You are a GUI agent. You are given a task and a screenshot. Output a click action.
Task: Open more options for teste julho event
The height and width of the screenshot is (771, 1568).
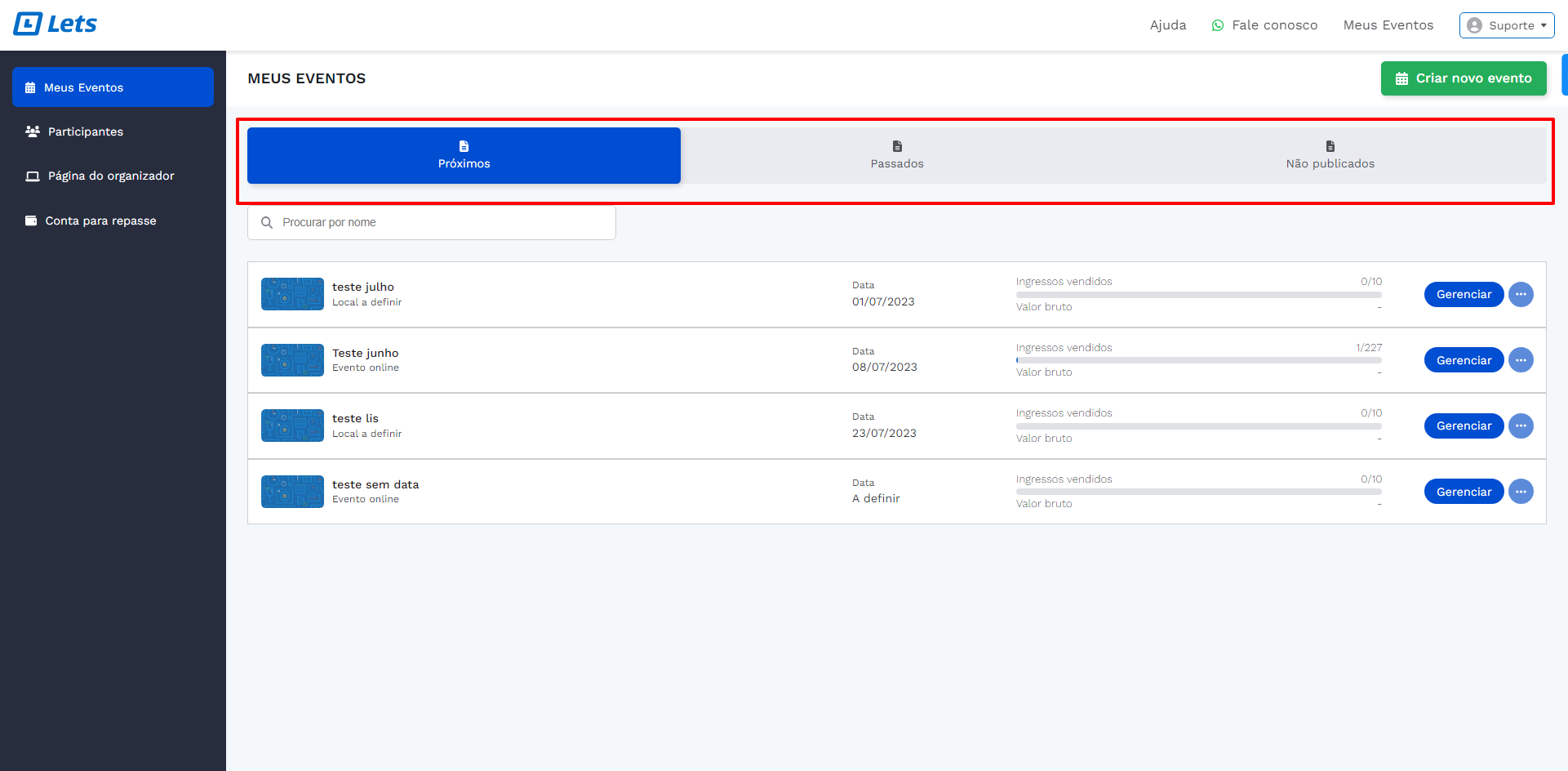[1520, 295]
